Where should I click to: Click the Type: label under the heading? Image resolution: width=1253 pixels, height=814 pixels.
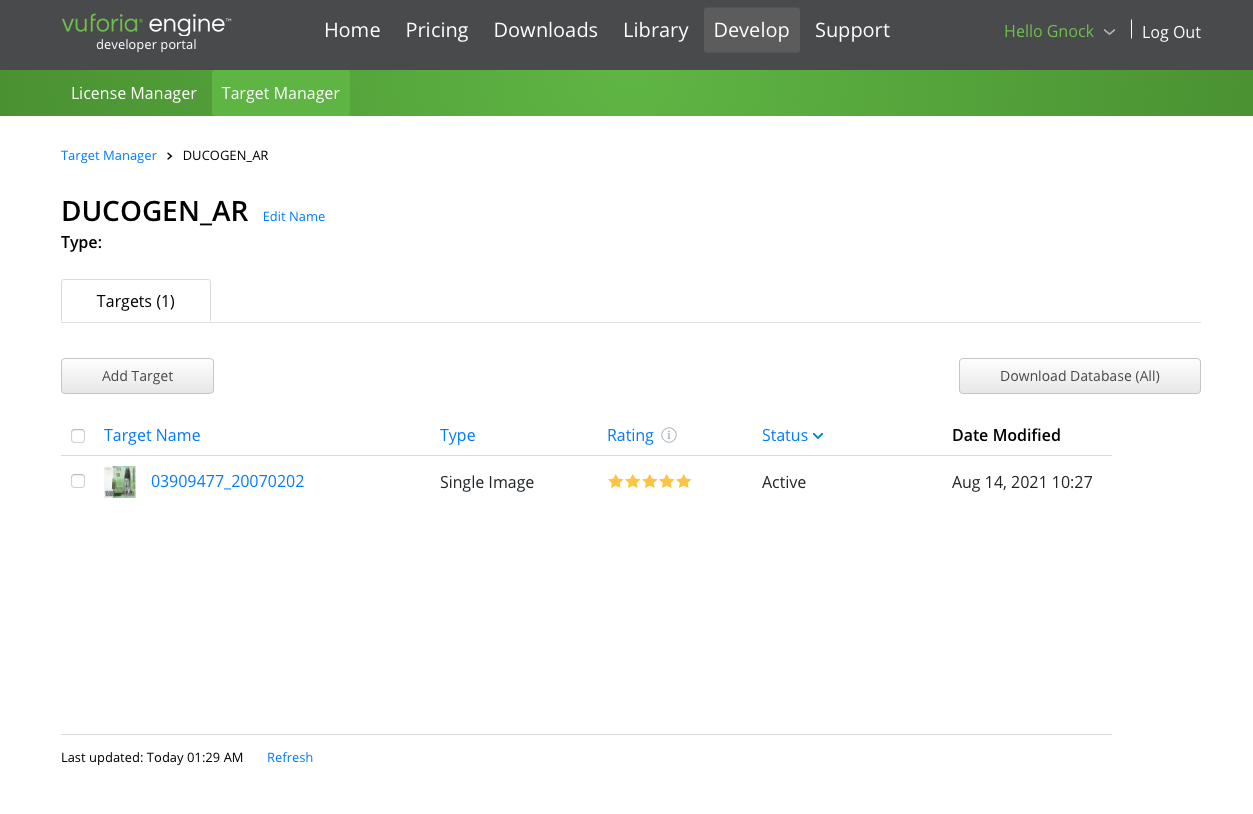82,242
